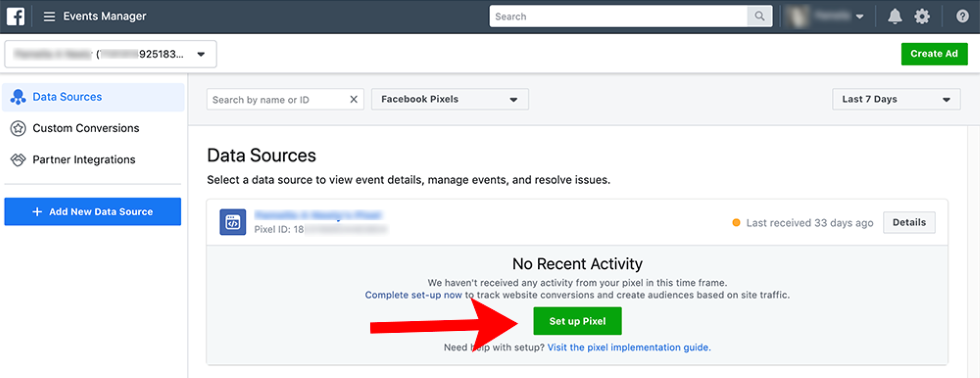Open the settings gear icon

[922, 17]
